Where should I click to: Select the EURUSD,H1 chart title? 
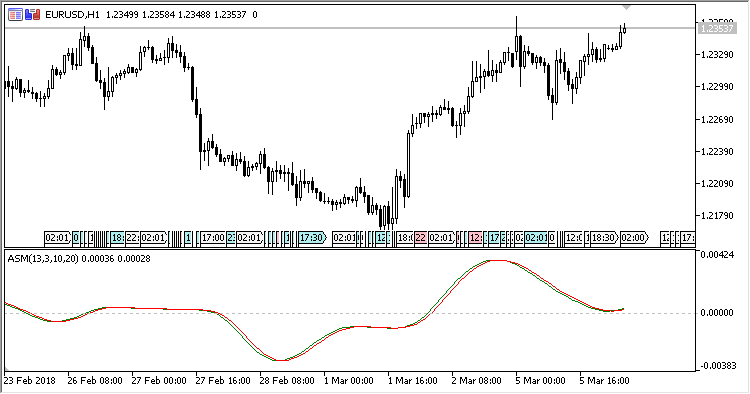72,15
